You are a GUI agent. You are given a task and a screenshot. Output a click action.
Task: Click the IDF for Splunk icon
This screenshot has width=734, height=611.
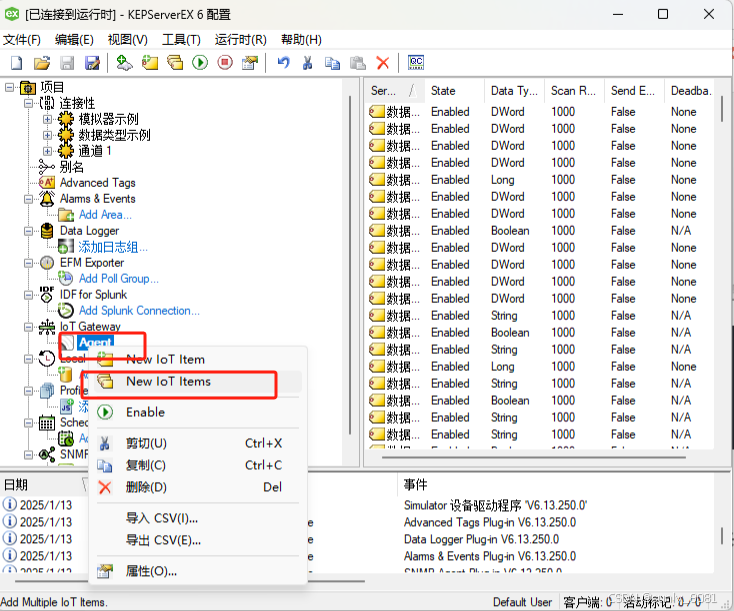pyautogui.click(x=47, y=294)
